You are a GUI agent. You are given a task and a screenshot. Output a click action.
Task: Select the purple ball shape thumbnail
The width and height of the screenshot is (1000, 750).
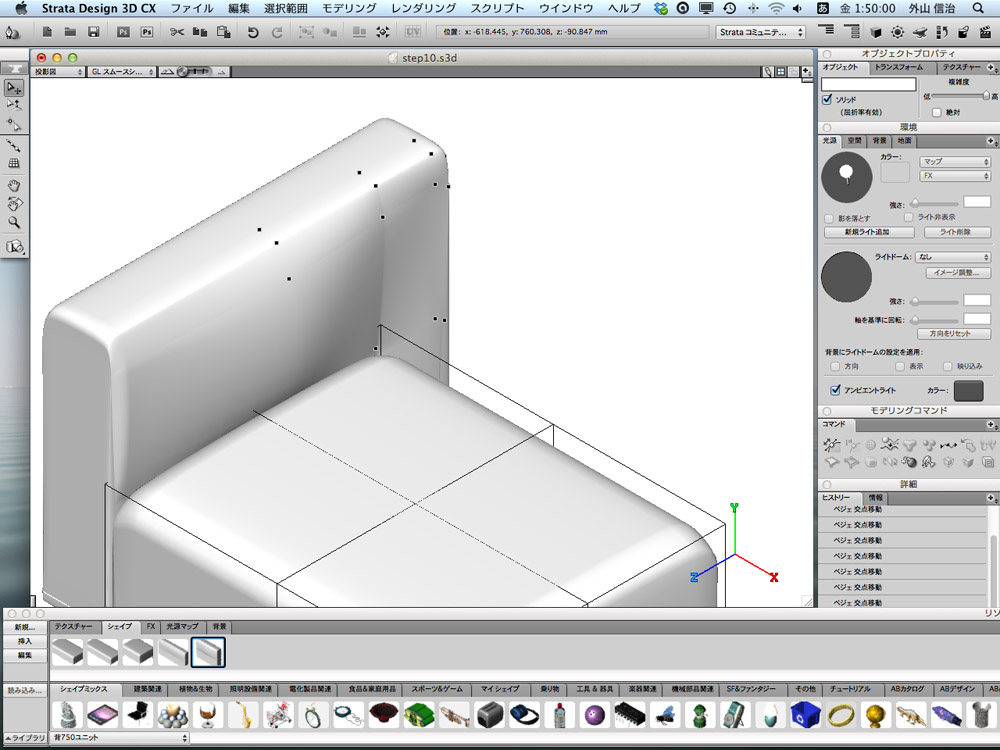[x=594, y=714]
